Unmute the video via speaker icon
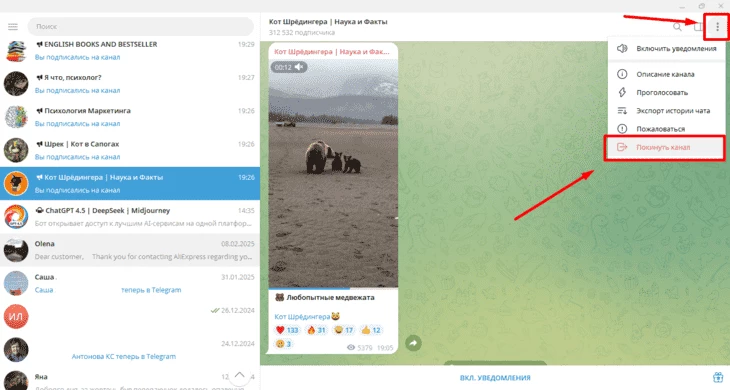 (299, 67)
